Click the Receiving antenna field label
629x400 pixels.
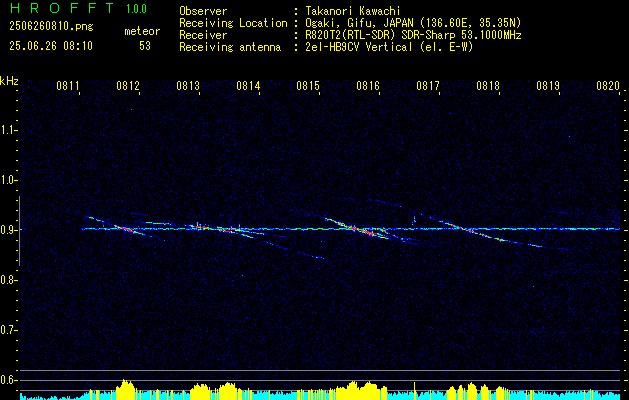pyautogui.click(x=230, y=47)
